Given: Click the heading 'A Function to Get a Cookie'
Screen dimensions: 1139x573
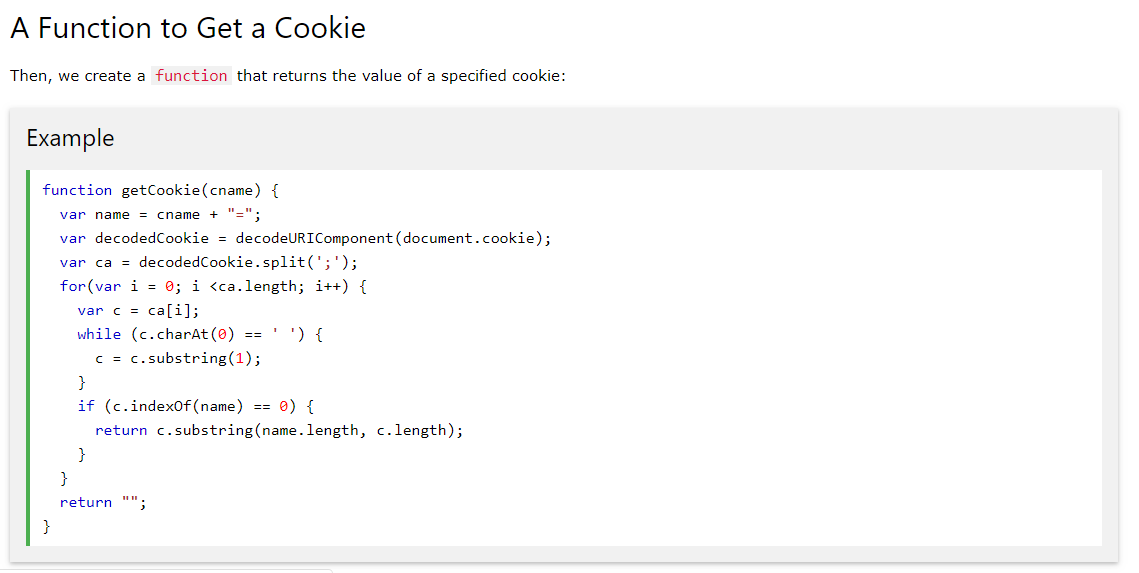Looking at the screenshot, I should (188, 28).
